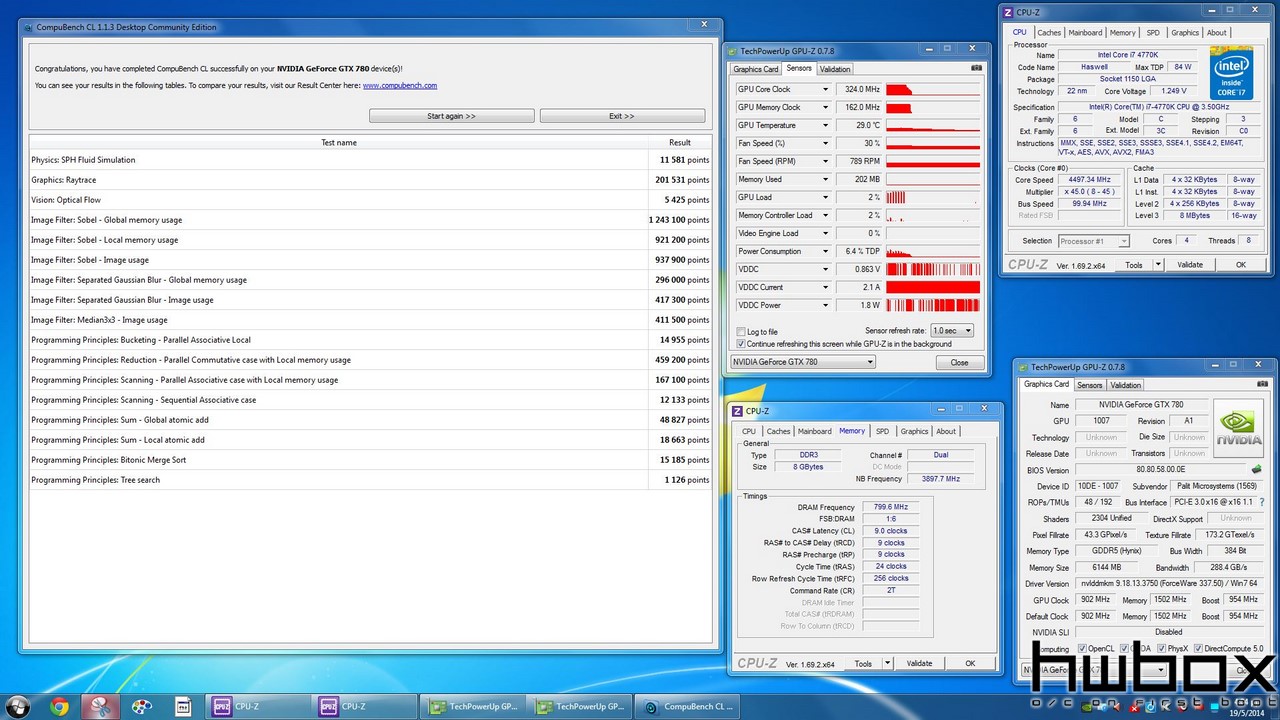1280x720 pixels.
Task: Open the Caches tab in top CPU-Z window
Action: 1049,33
